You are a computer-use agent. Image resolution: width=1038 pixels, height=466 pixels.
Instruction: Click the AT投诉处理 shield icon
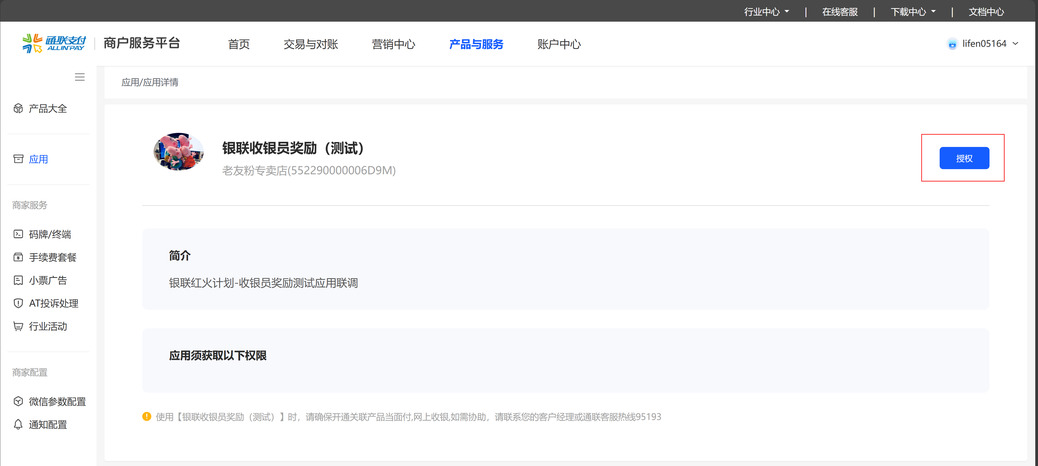[x=19, y=304]
